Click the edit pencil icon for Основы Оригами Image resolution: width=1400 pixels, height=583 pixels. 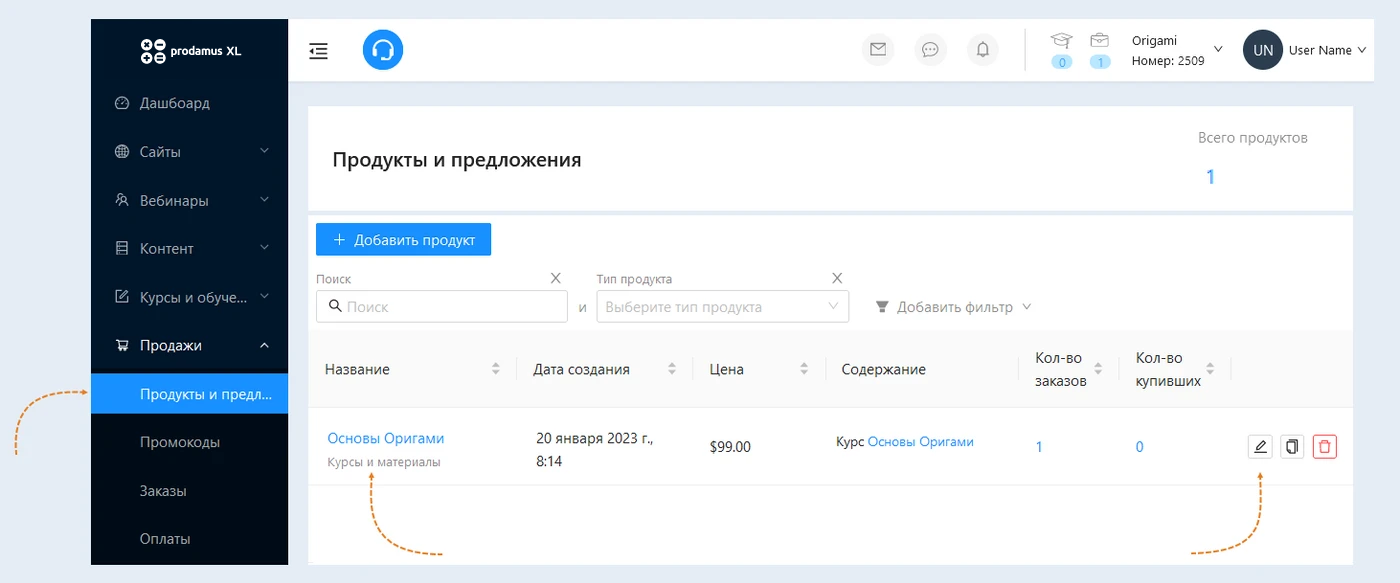pyautogui.click(x=1260, y=447)
